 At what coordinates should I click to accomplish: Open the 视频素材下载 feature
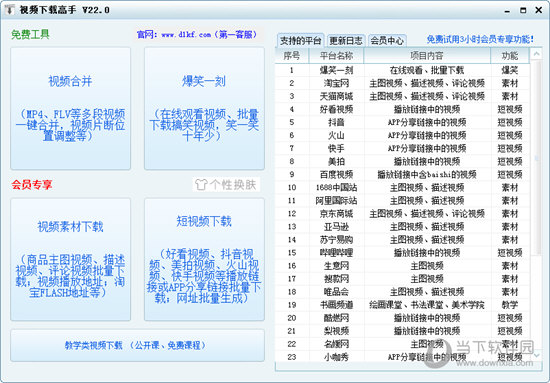71,260
